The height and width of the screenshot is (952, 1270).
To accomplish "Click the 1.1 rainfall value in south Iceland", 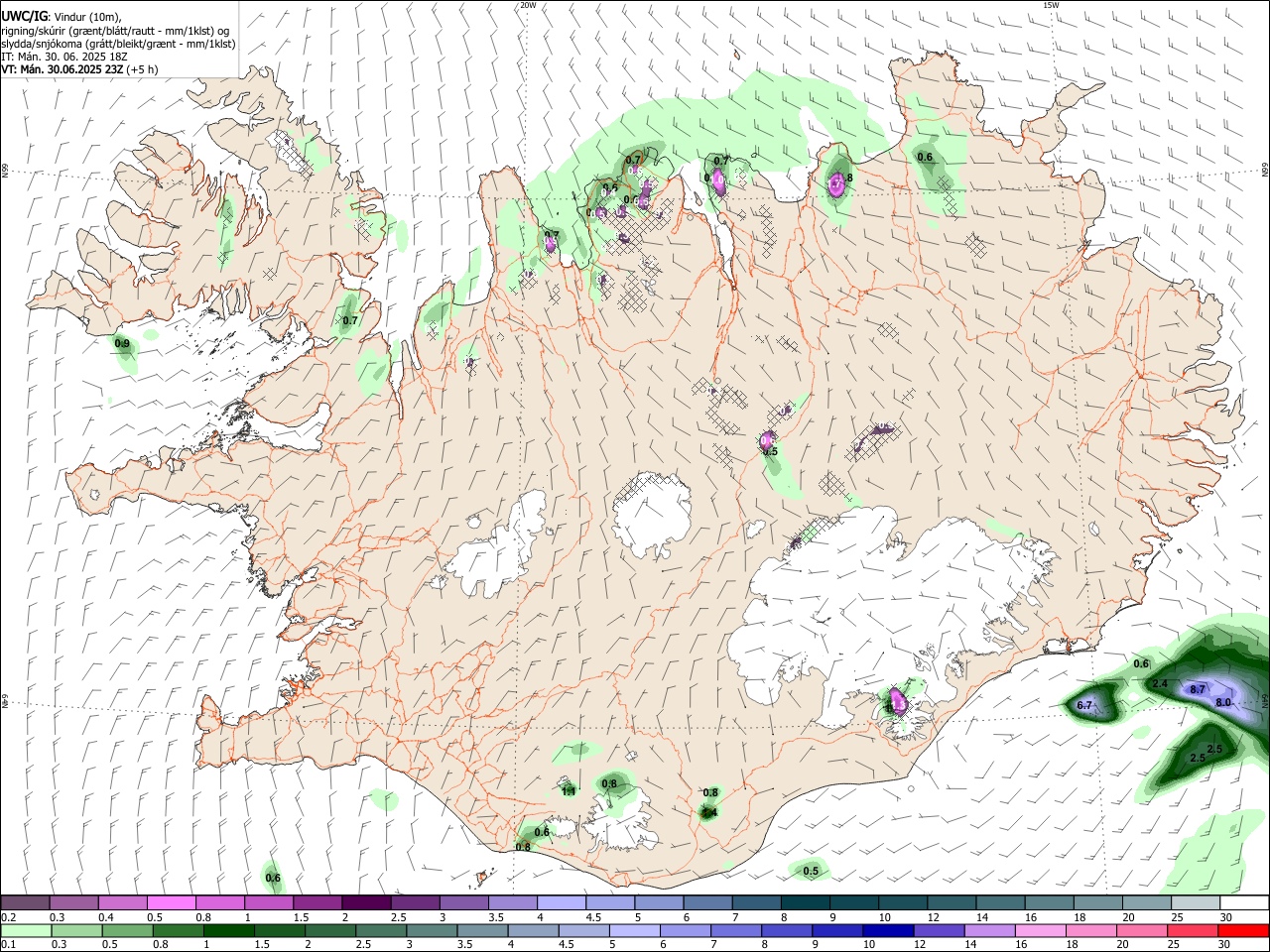I will tap(569, 791).
